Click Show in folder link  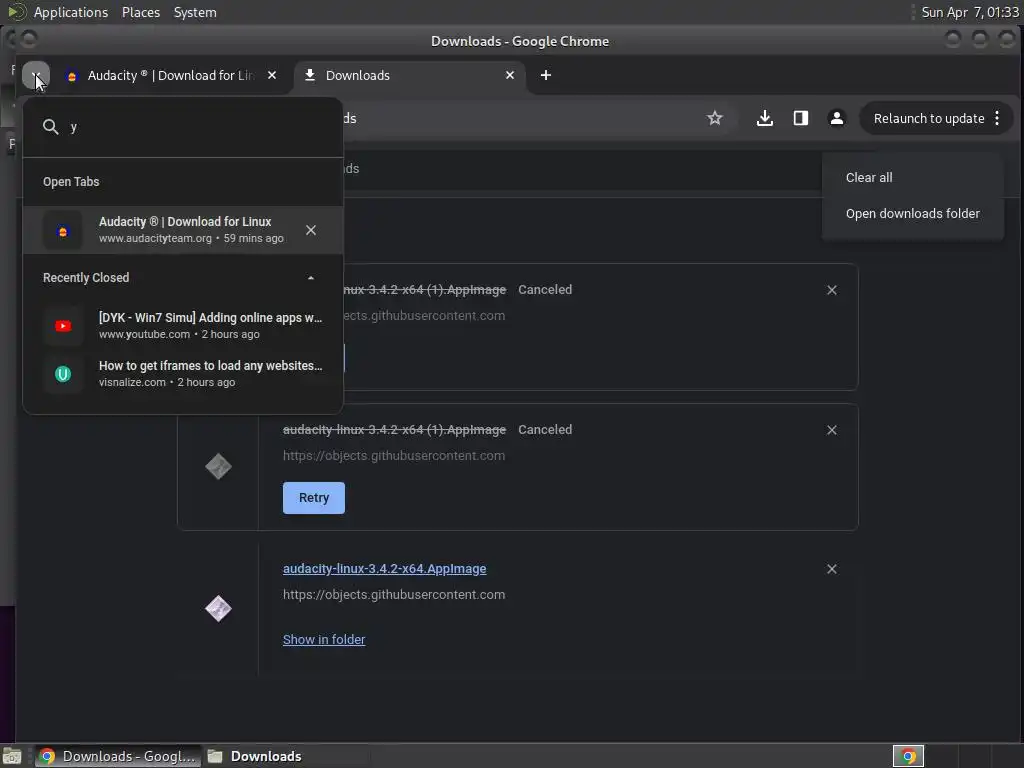coord(324,639)
